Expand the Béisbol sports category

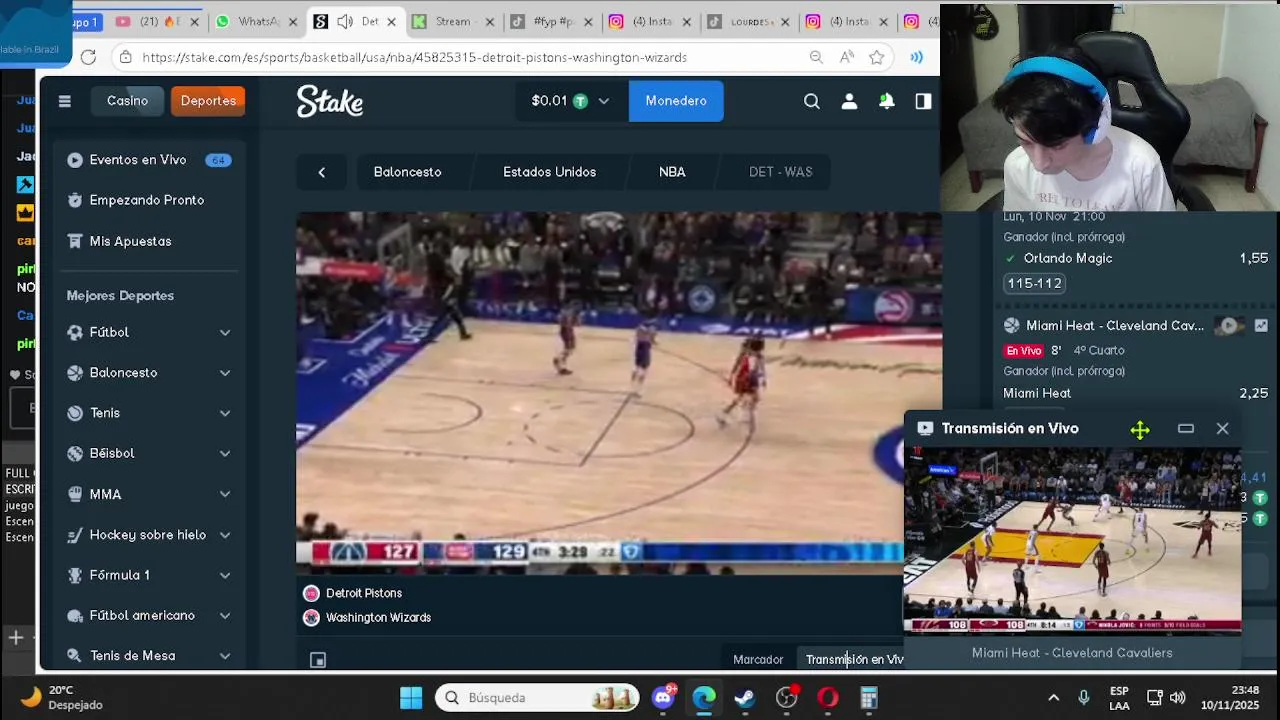point(225,454)
